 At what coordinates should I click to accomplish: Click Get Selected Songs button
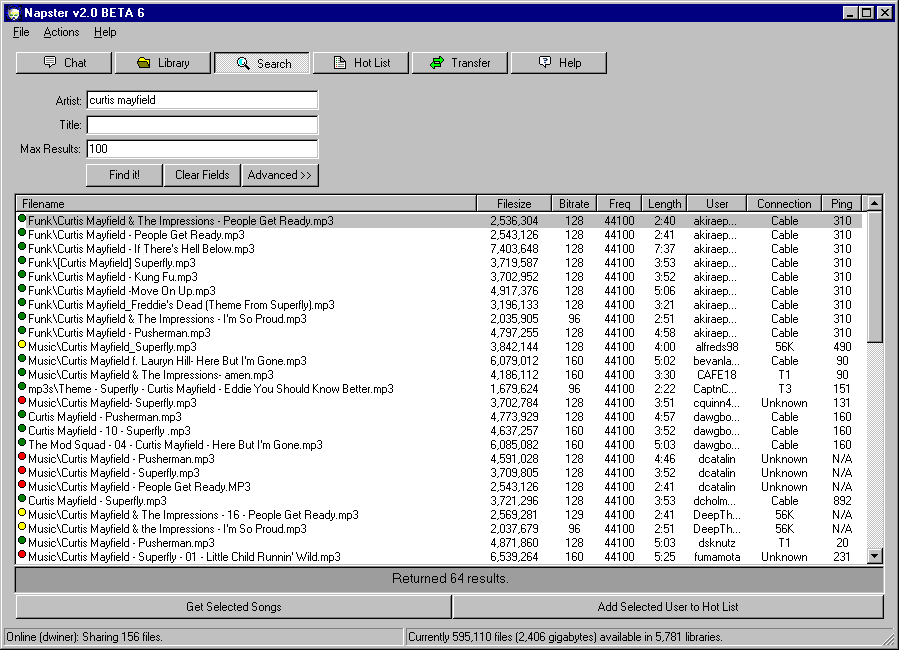tap(233, 606)
